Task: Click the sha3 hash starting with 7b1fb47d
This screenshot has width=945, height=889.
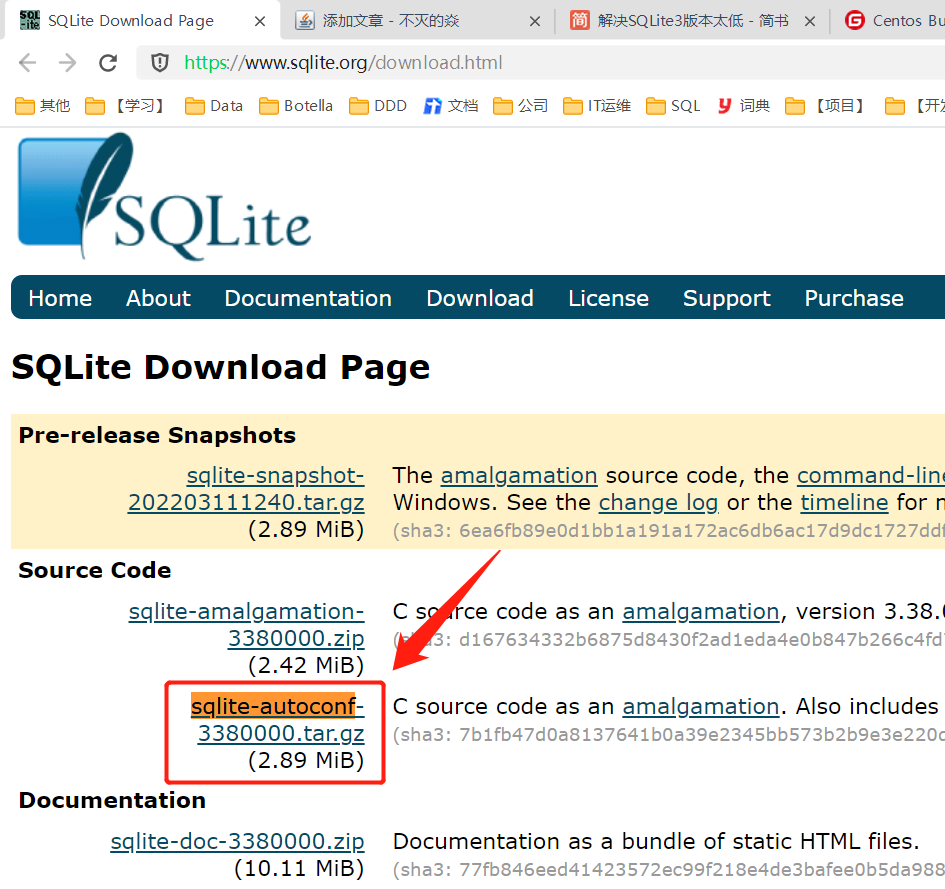Action: (669, 735)
